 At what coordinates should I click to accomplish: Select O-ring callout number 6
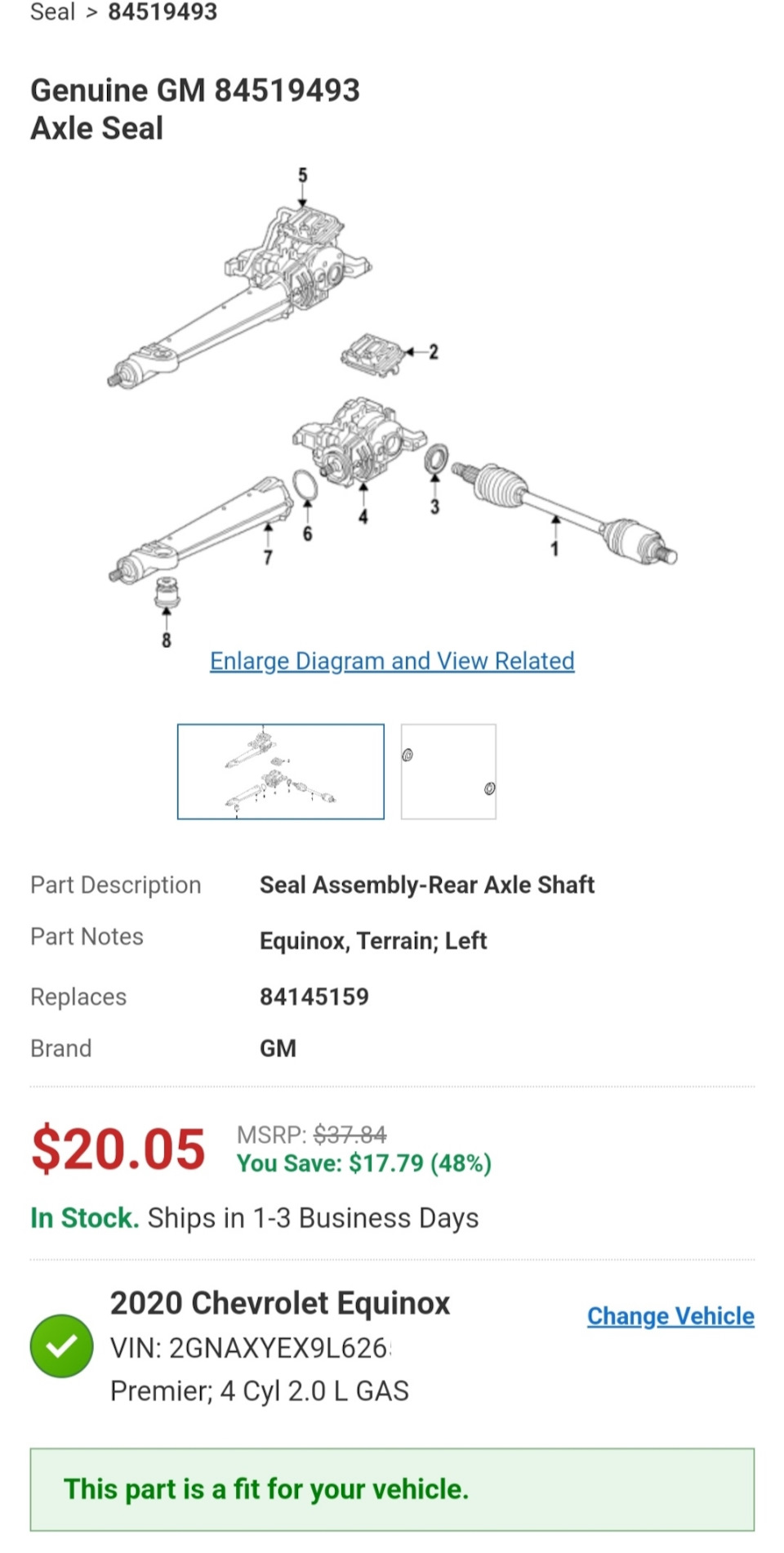[x=307, y=534]
